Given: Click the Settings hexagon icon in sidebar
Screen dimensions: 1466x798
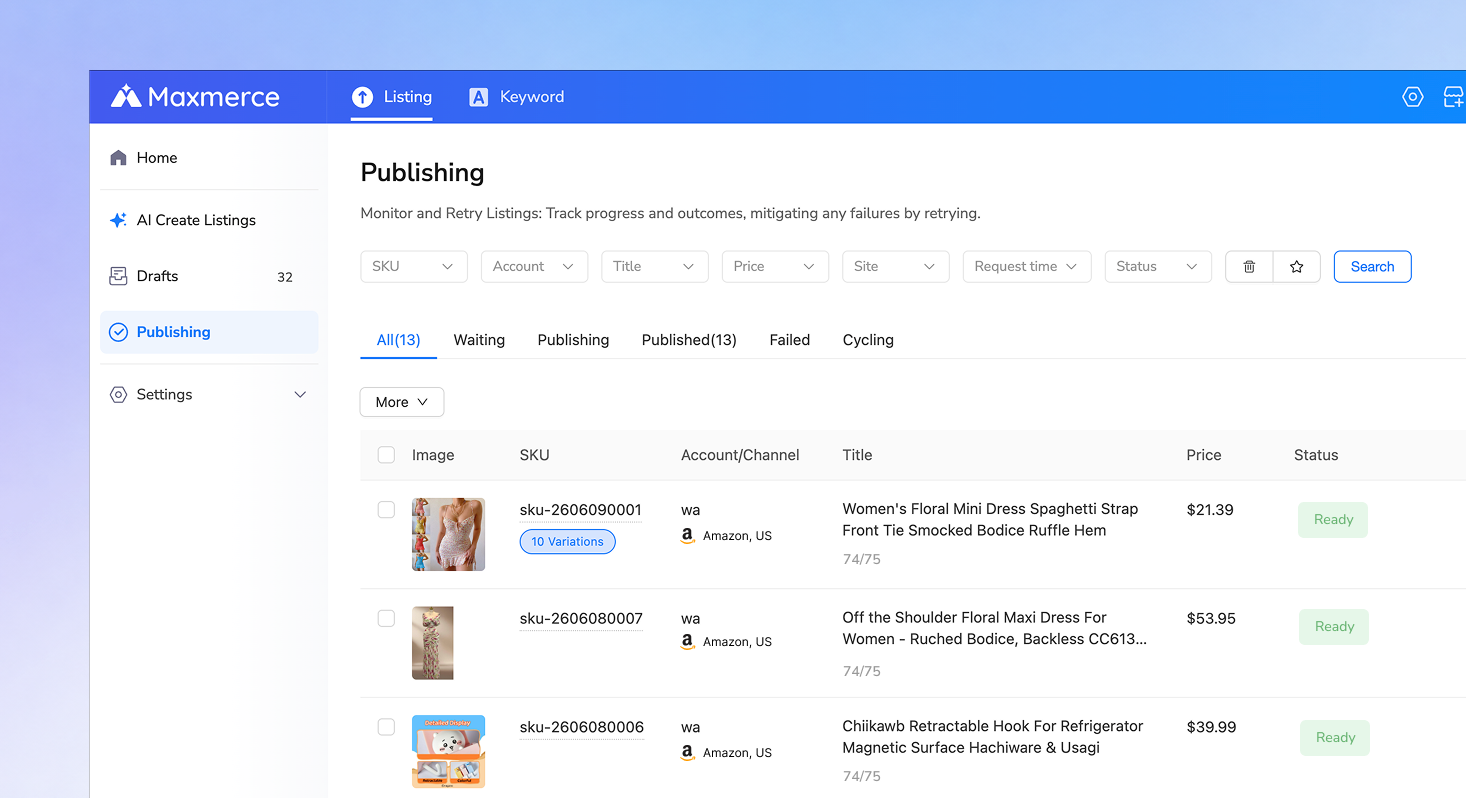Looking at the screenshot, I should click(118, 394).
